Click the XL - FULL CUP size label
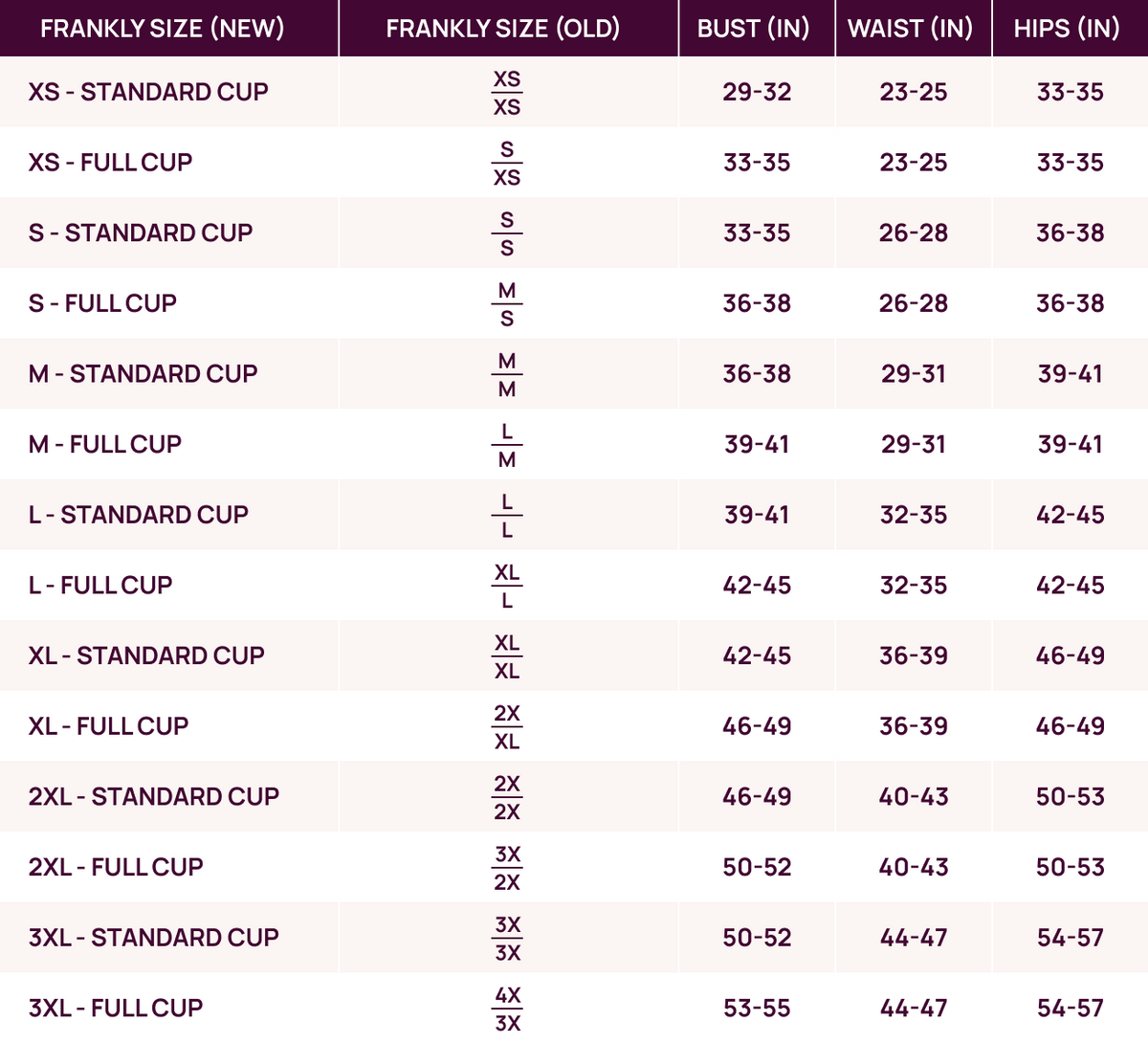Viewport: 1148px width, 1043px height. pos(108,726)
